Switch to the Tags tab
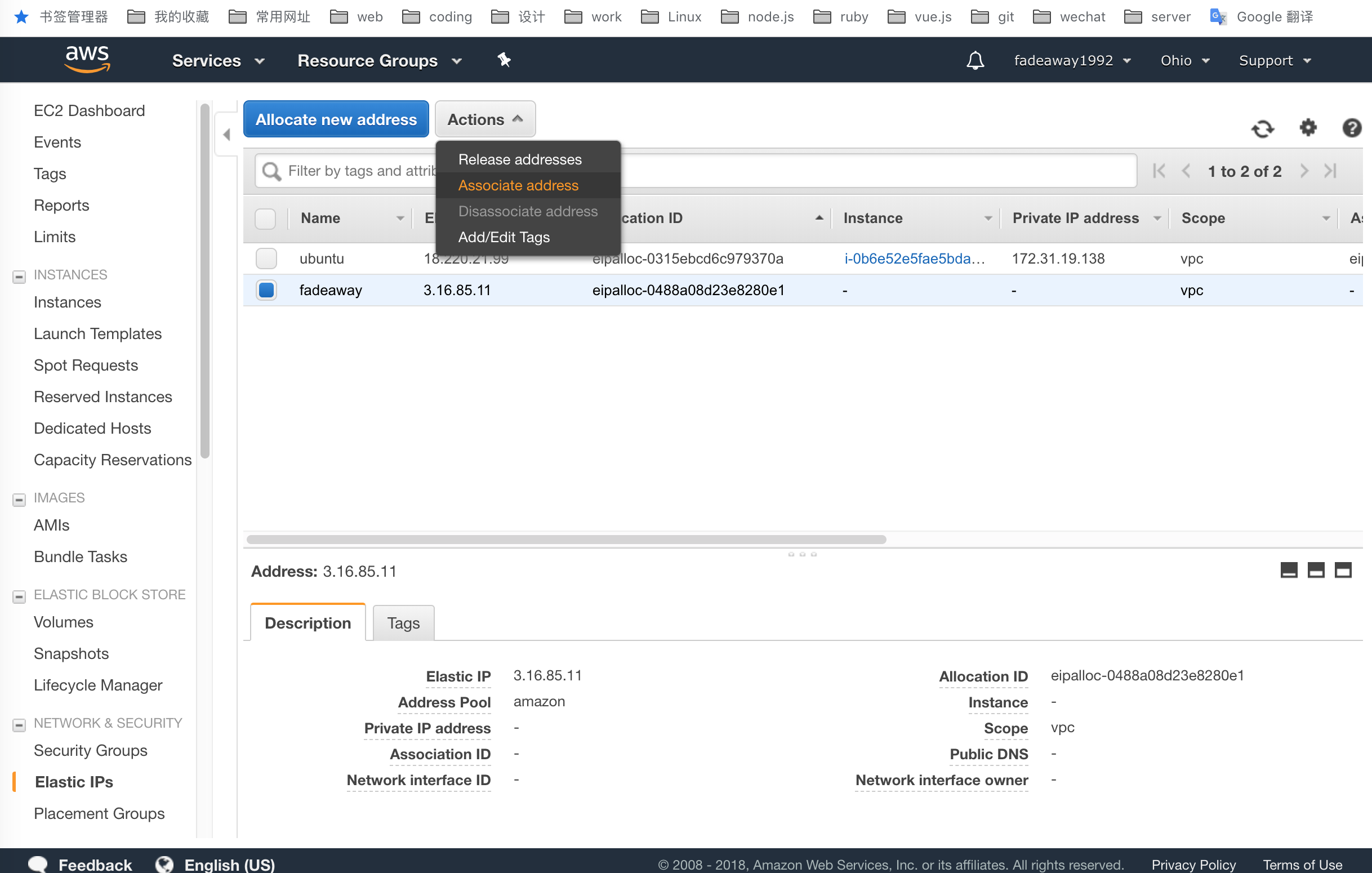This screenshot has height=873, width=1372. (x=403, y=623)
